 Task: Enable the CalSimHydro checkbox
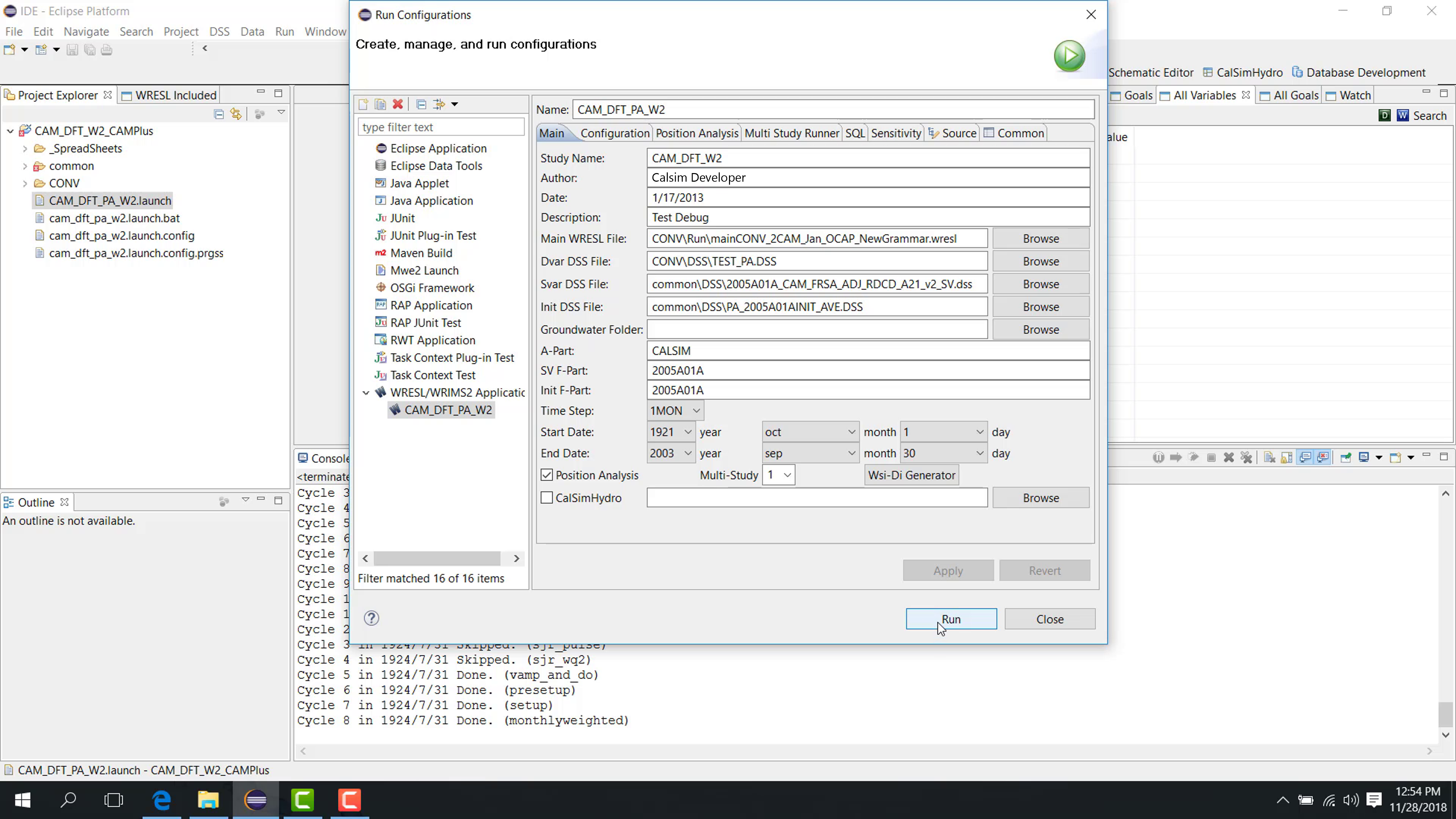pyautogui.click(x=547, y=497)
